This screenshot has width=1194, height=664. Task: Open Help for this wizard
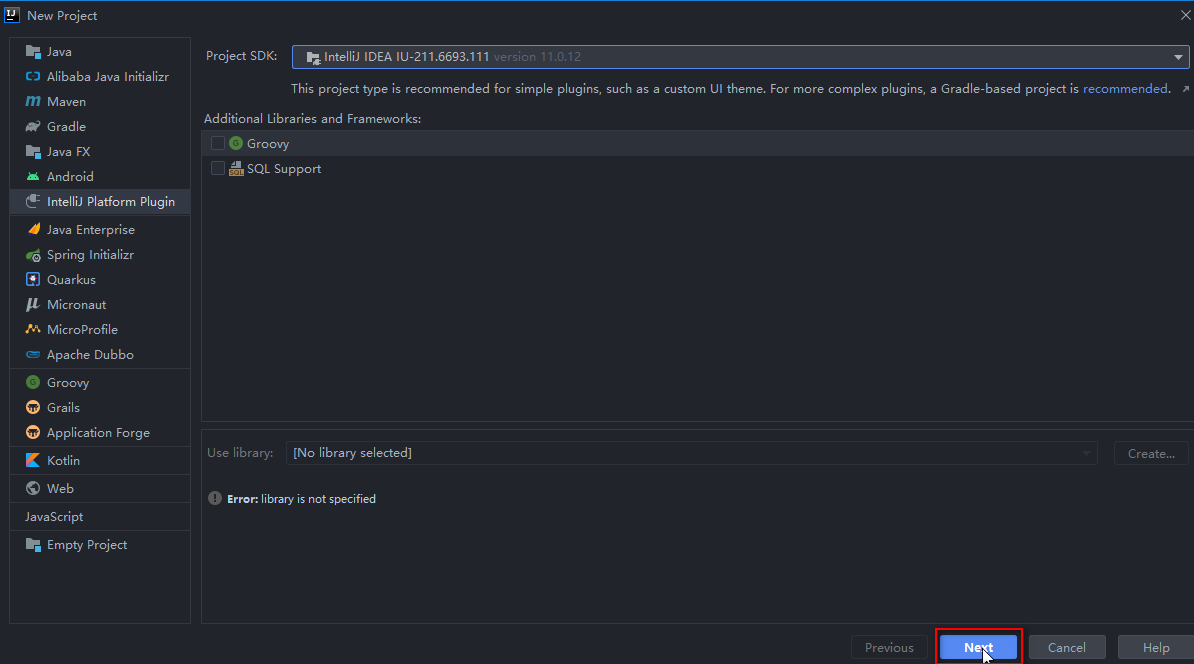1156,647
